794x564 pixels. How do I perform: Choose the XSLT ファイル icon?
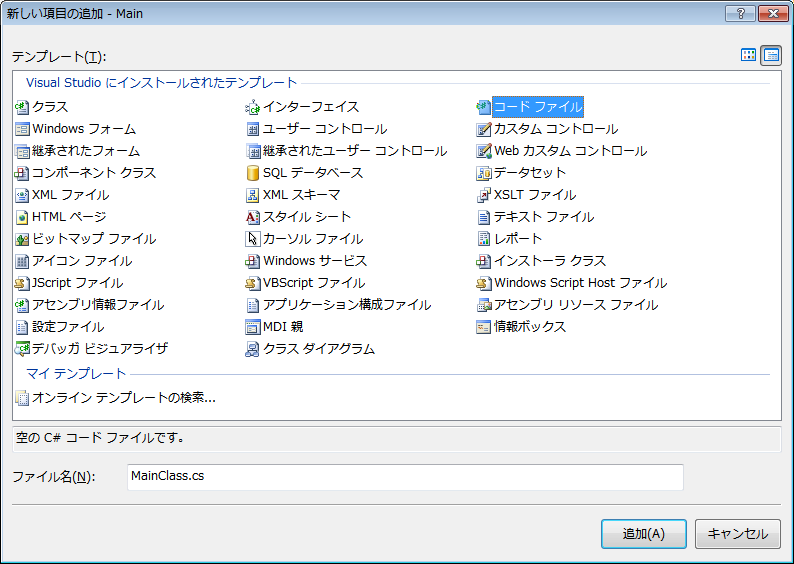pyautogui.click(x=484, y=195)
